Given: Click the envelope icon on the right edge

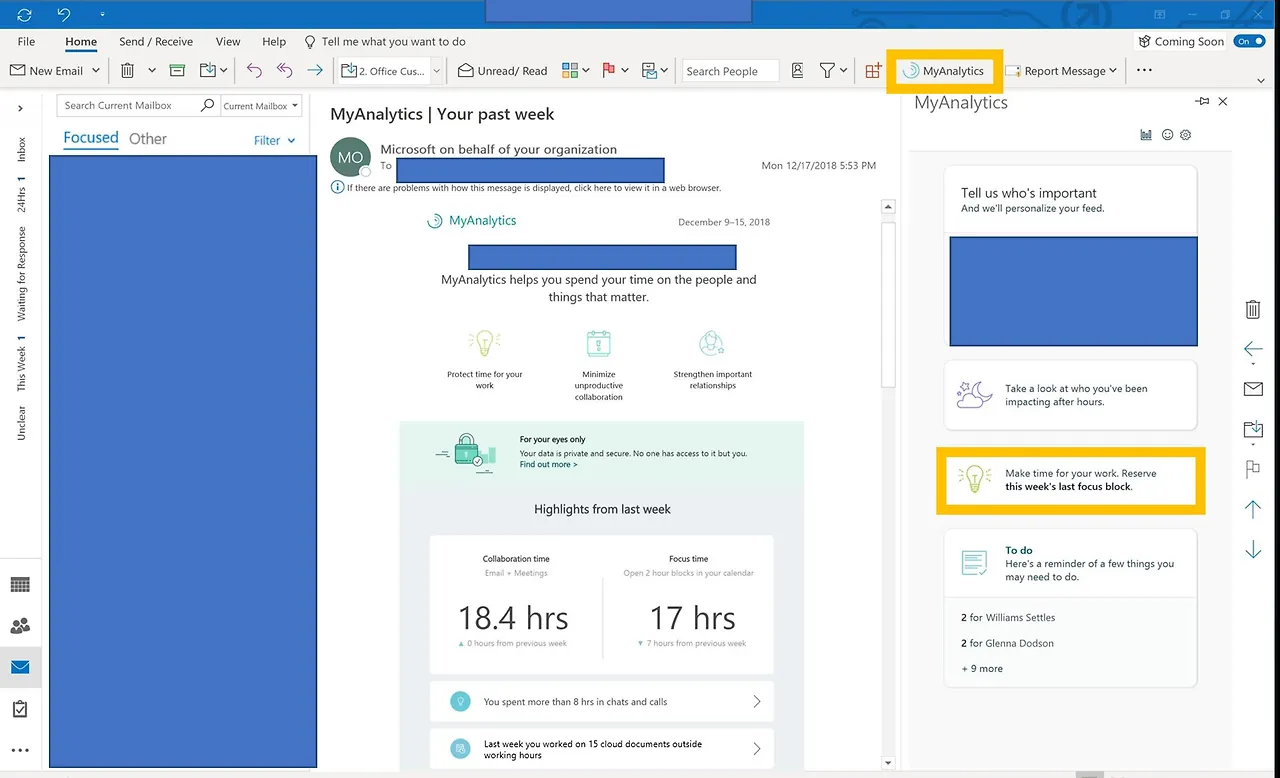Looking at the screenshot, I should click(1252, 389).
